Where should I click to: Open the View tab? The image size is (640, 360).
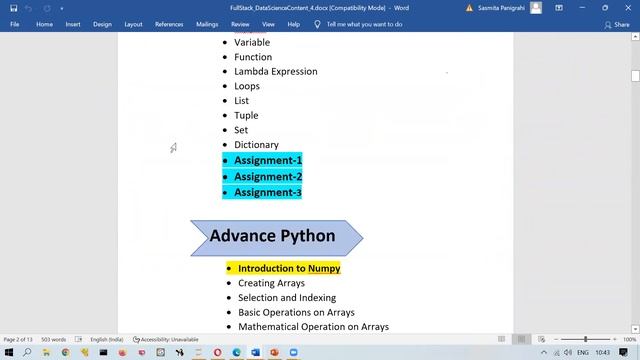tap(268, 24)
